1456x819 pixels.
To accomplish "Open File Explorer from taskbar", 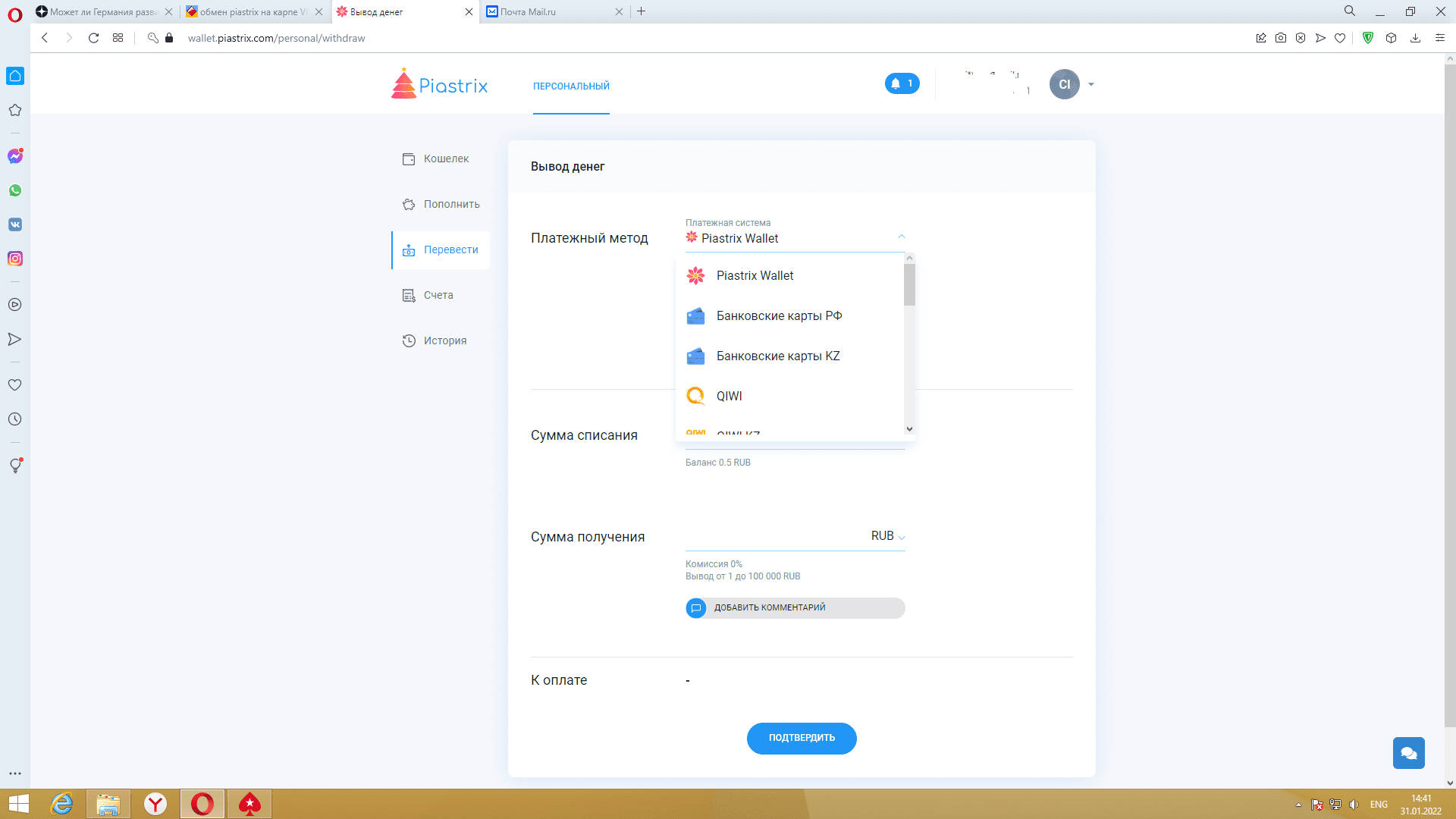I will (x=108, y=804).
